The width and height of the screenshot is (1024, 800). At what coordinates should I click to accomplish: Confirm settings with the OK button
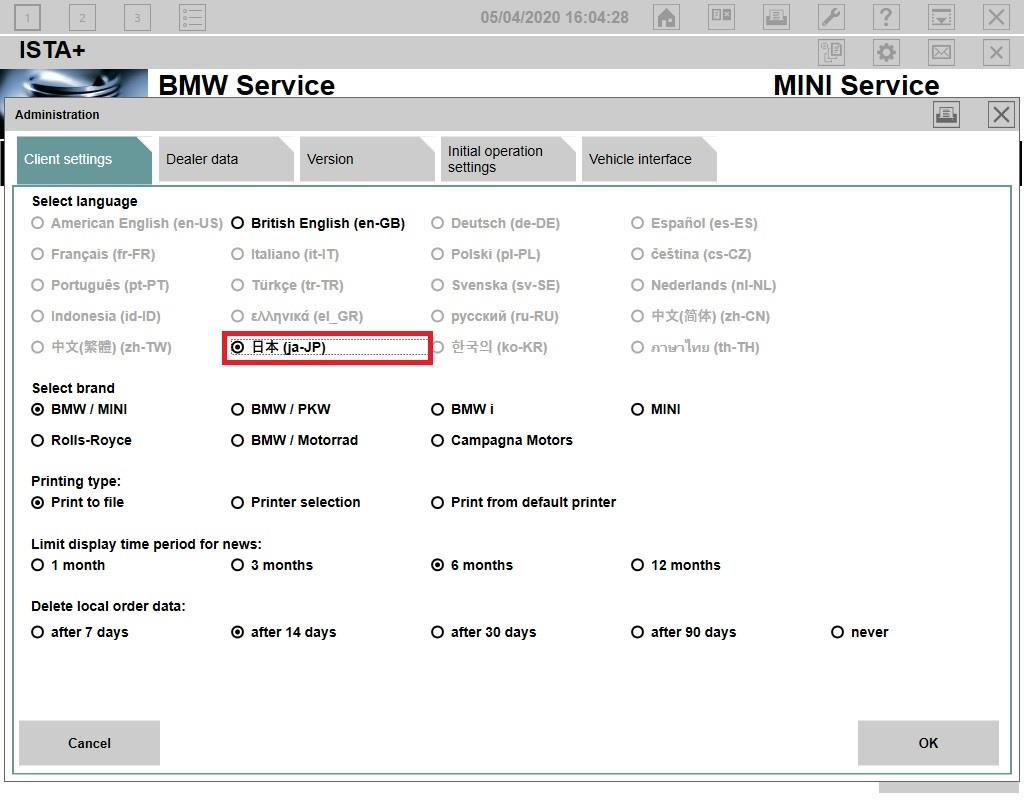928,743
